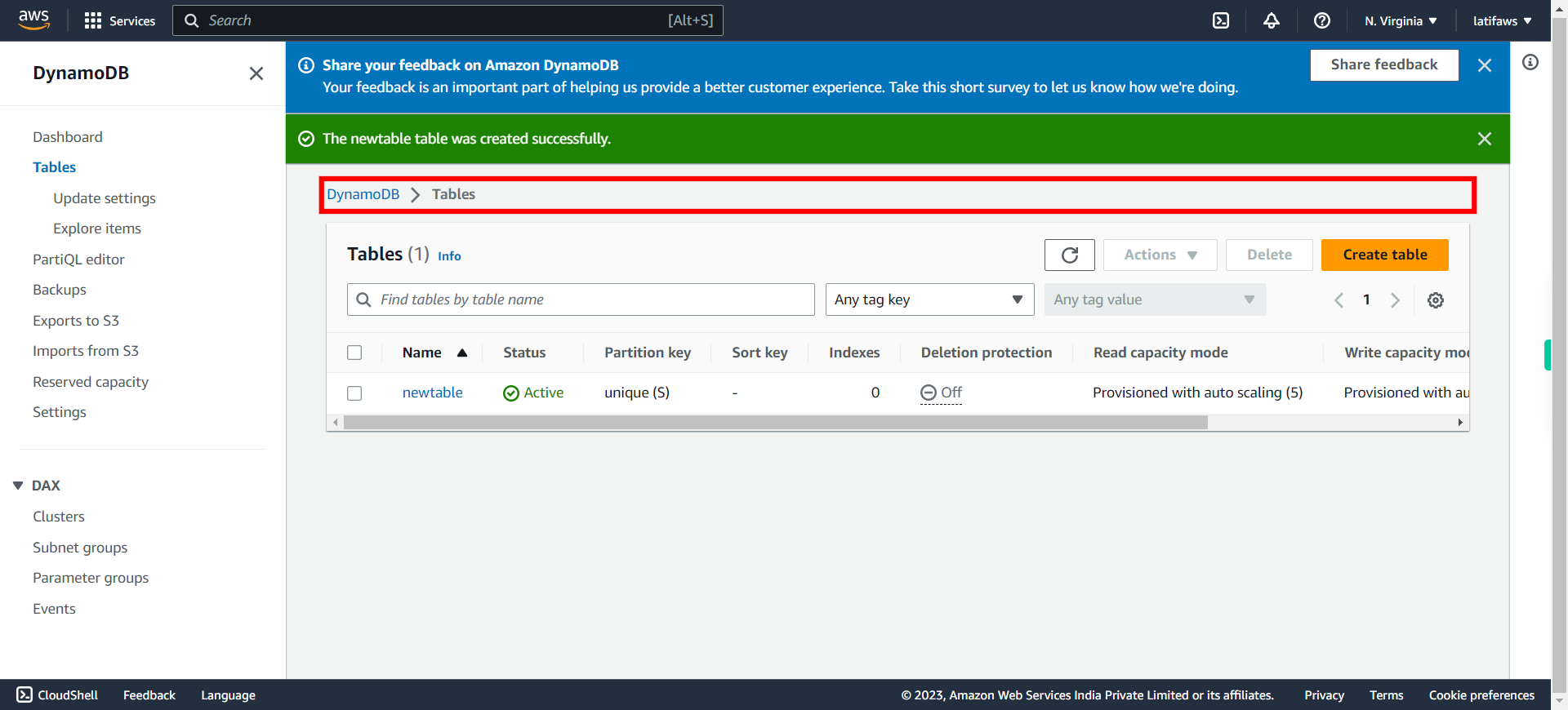Open Update settings in sidebar

(x=105, y=198)
